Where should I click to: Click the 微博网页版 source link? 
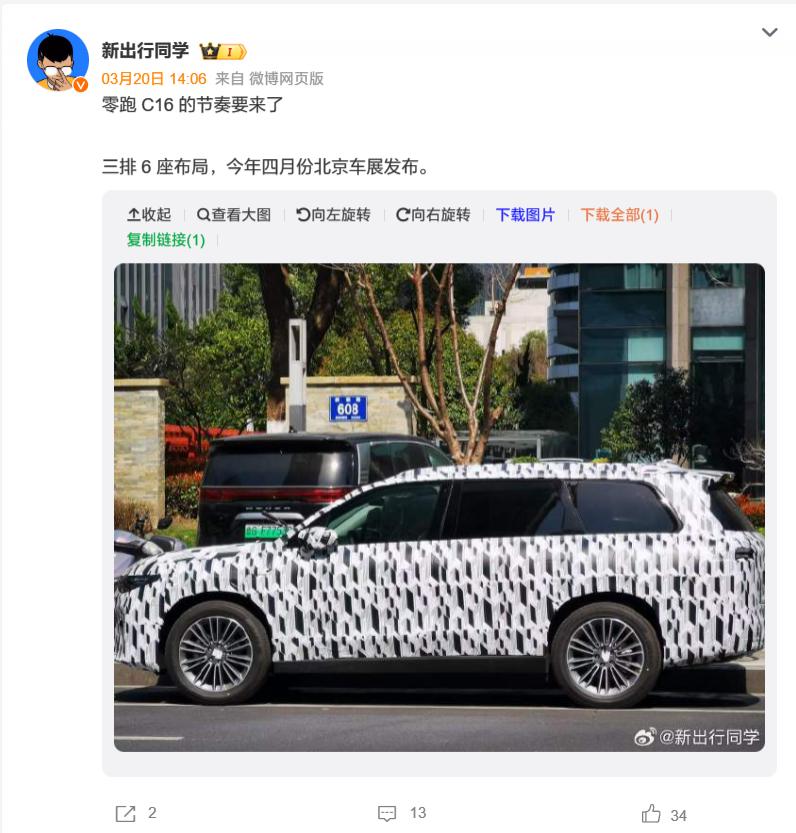coord(286,79)
